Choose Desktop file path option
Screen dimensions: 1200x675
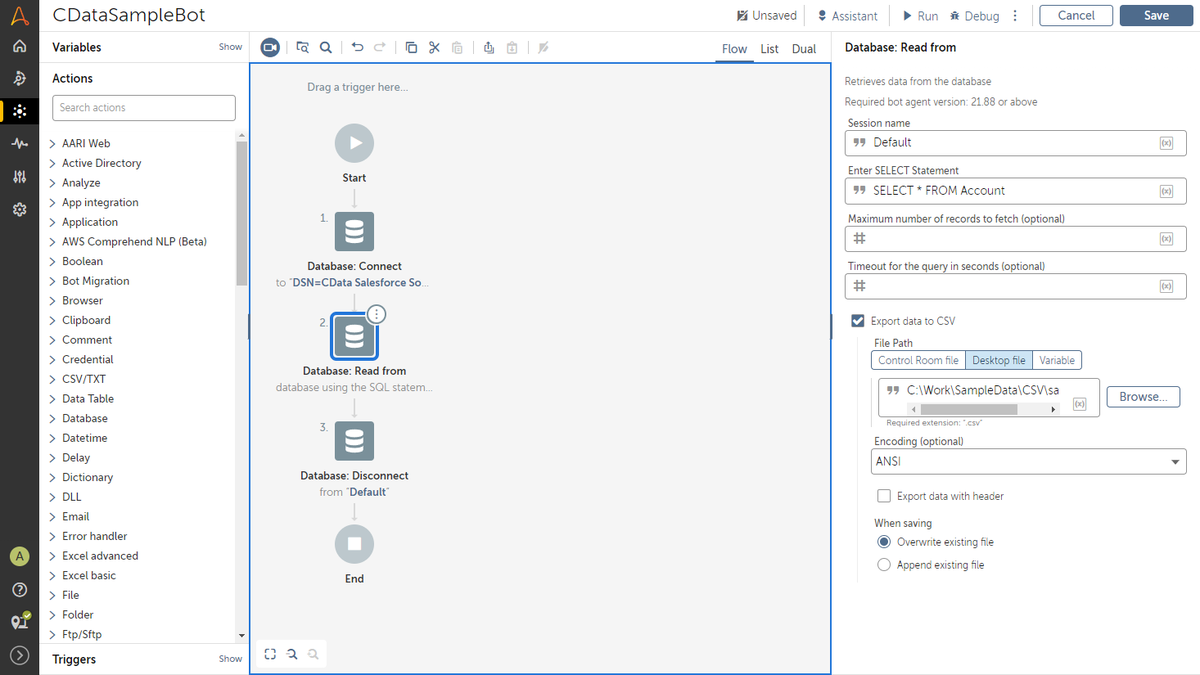click(x=999, y=360)
